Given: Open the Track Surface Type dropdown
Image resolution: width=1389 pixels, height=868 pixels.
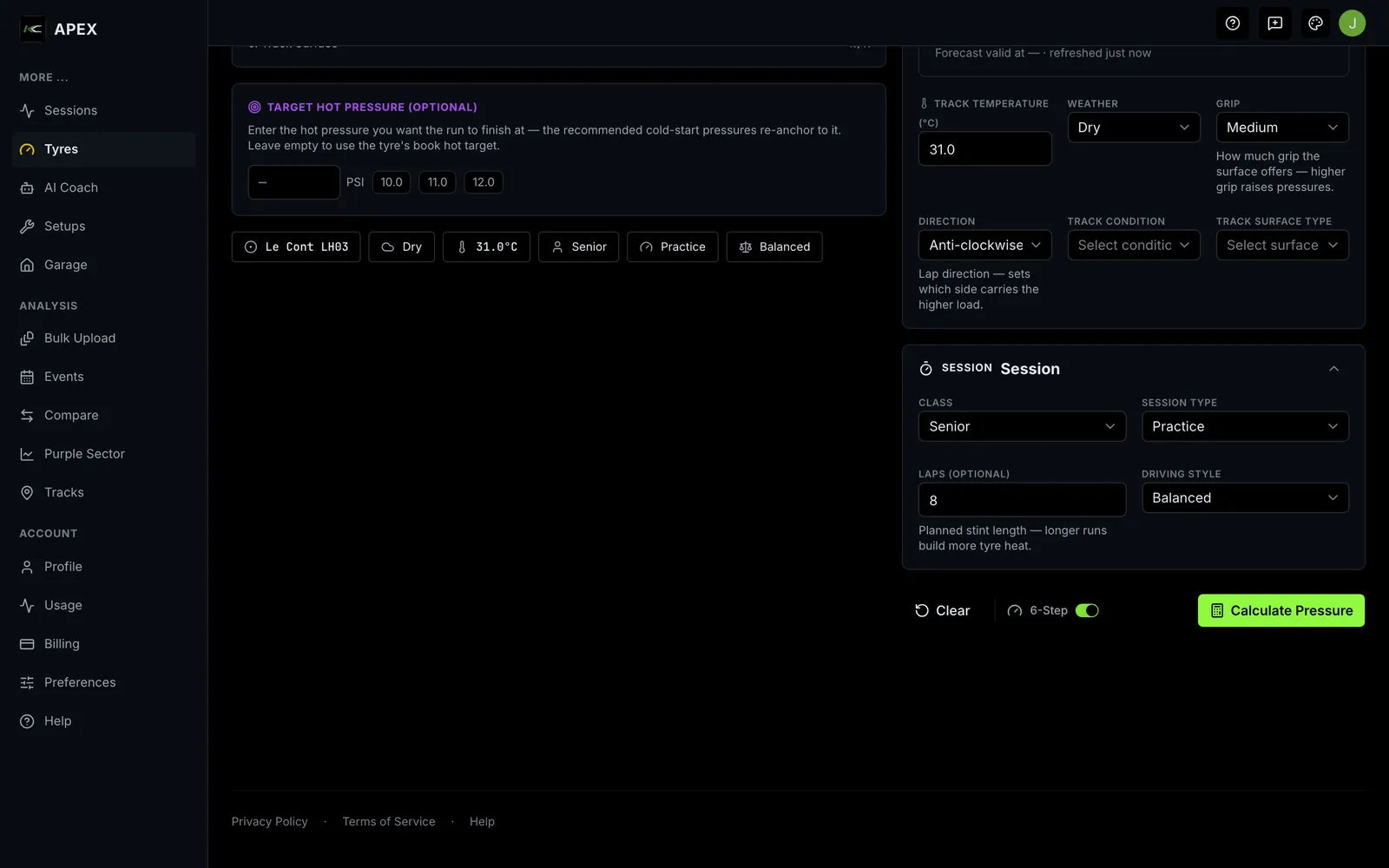Looking at the screenshot, I should pyautogui.click(x=1282, y=245).
